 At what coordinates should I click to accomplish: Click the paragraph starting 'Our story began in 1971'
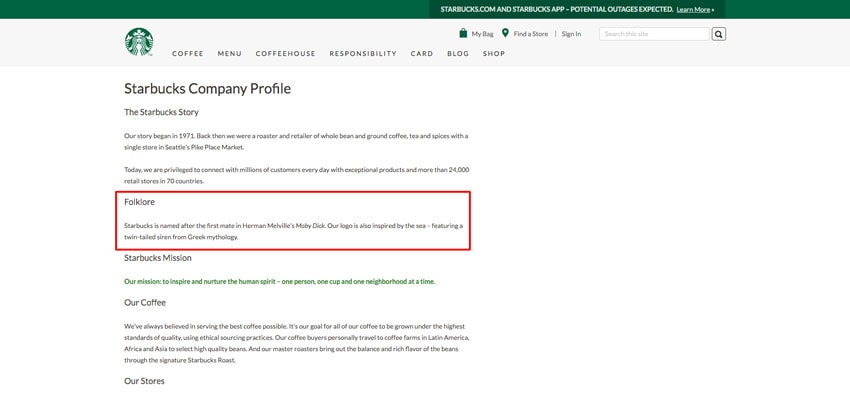coord(296,141)
